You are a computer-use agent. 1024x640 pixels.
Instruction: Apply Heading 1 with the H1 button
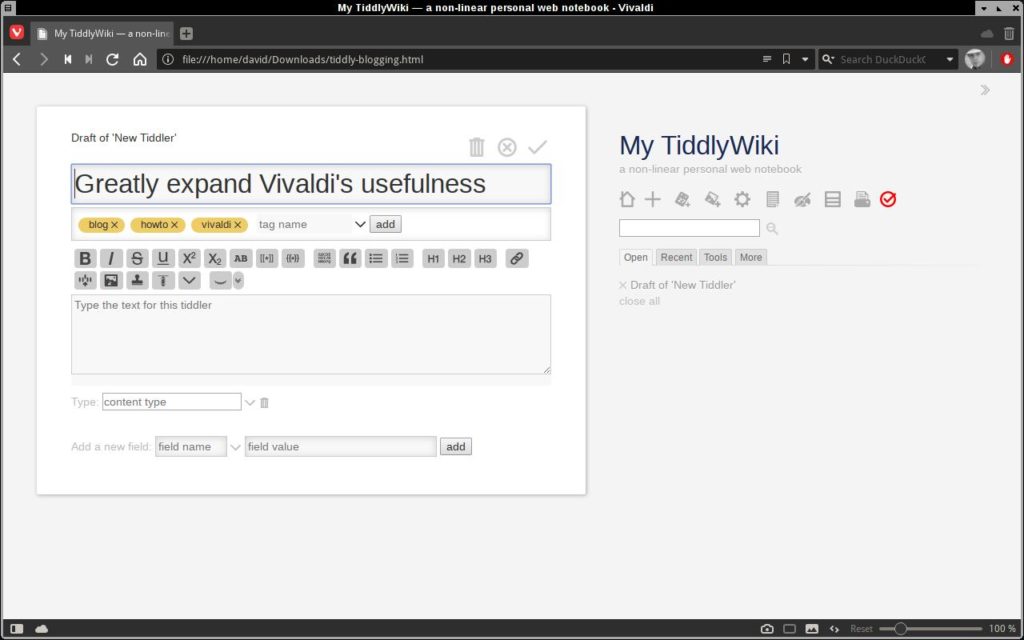pyautogui.click(x=433, y=259)
